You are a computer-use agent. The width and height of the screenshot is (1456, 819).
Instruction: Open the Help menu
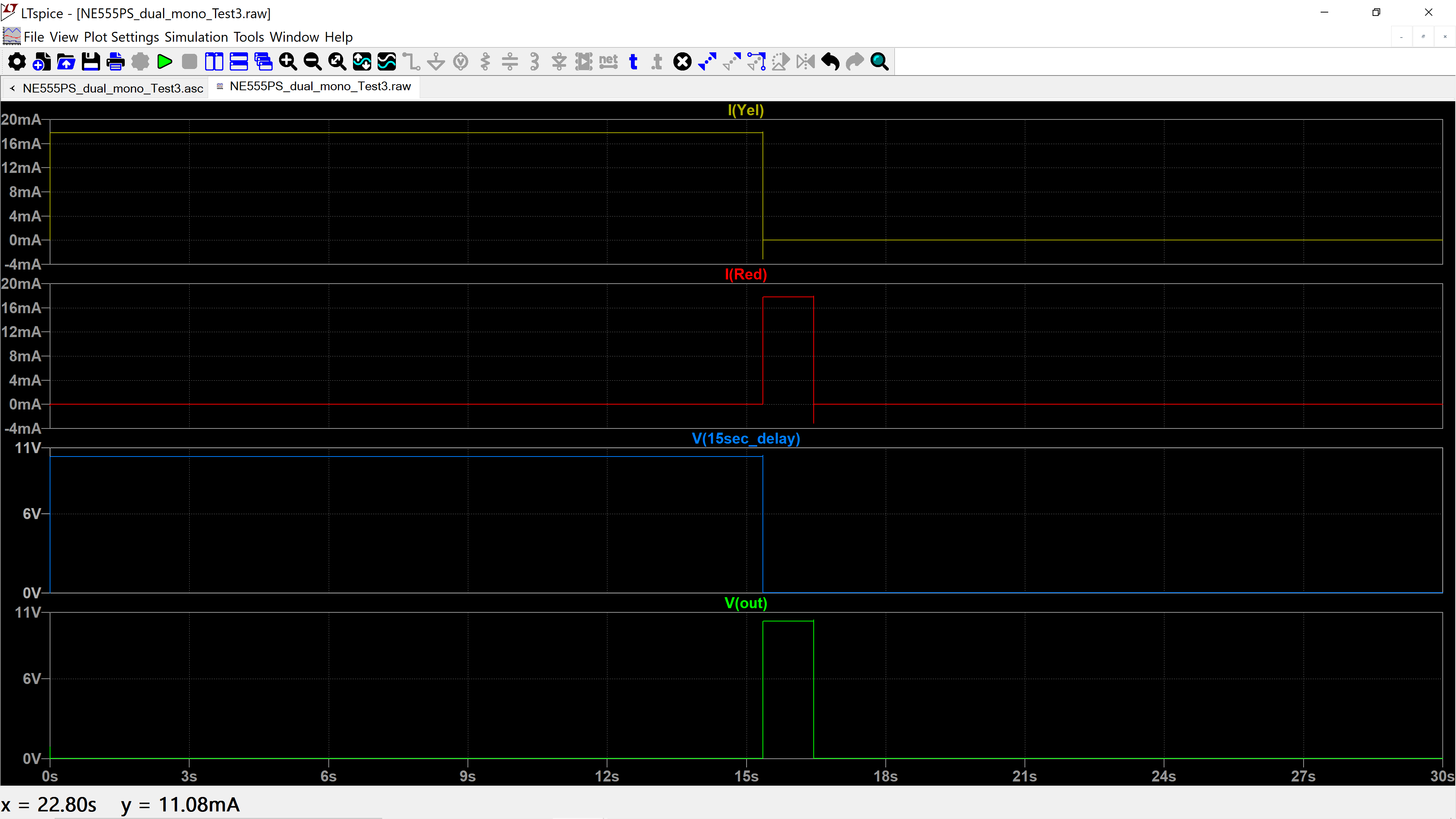coord(339,37)
